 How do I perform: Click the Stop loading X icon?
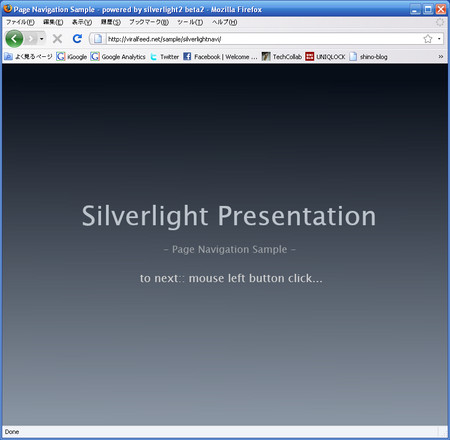[57, 39]
